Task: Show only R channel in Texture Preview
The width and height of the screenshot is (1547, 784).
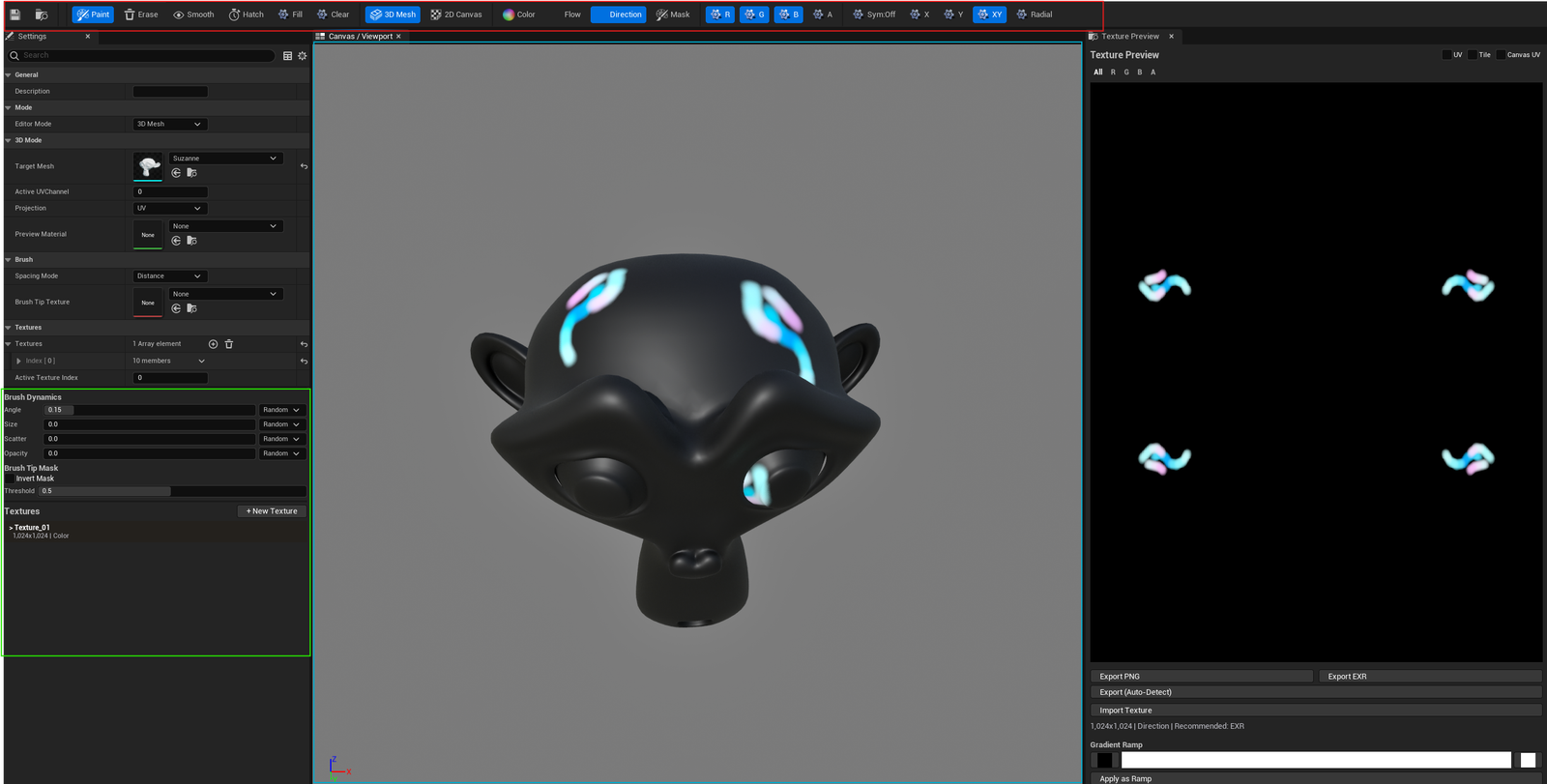Action: coord(1113,73)
